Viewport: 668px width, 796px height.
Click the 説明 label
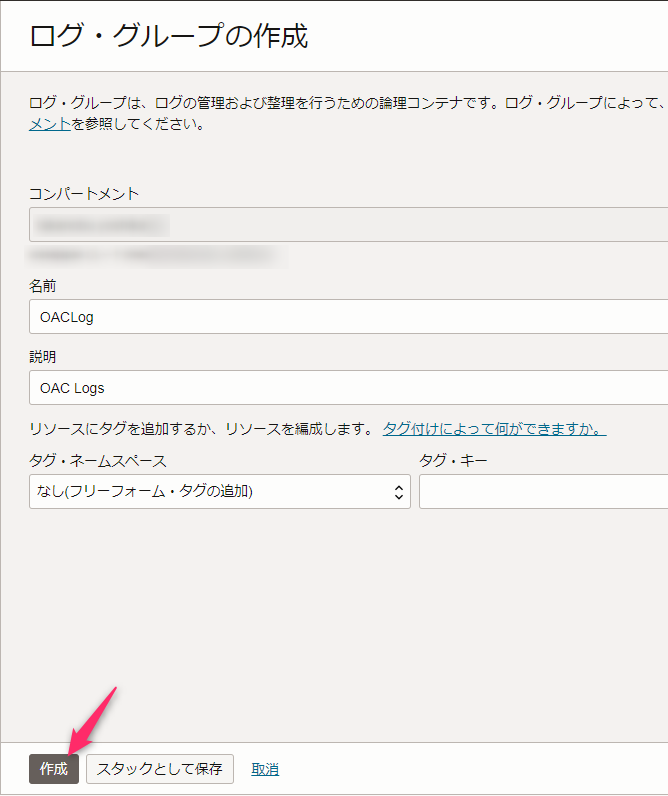43,357
